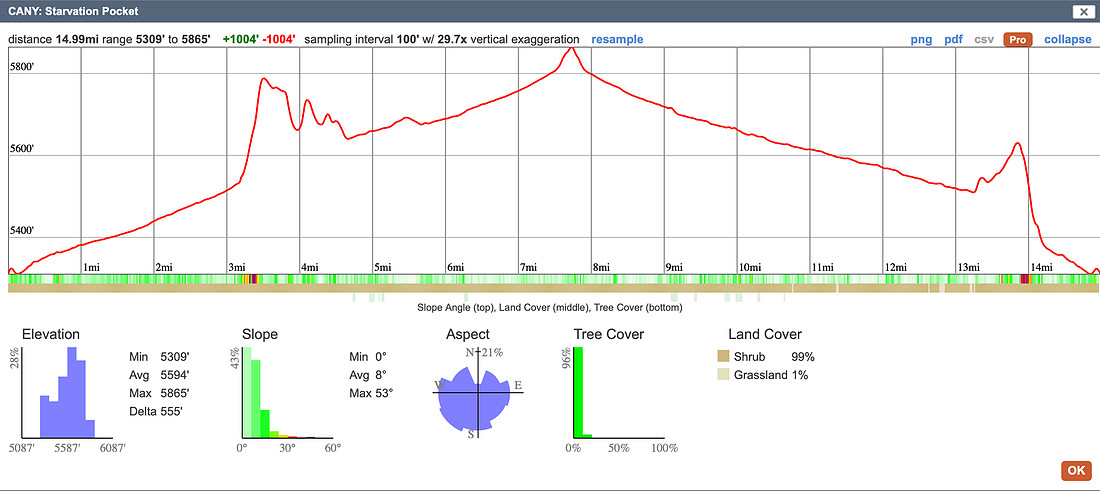This screenshot has width=1100, height=491.
Task: Click the red steep slope segment near 14mi
Action: click(1024, 279)
